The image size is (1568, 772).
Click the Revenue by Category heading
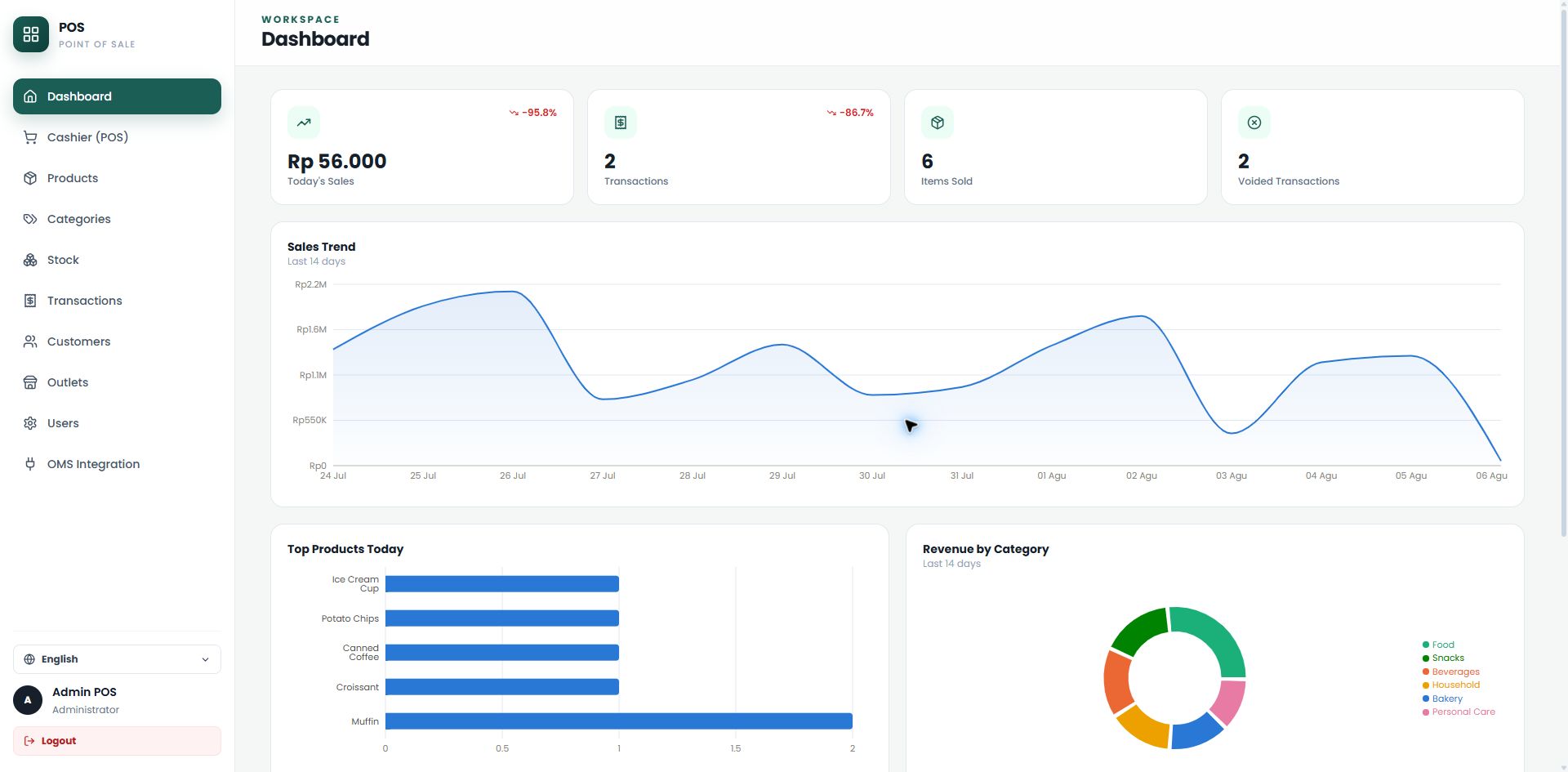click(x=986, y=549)
